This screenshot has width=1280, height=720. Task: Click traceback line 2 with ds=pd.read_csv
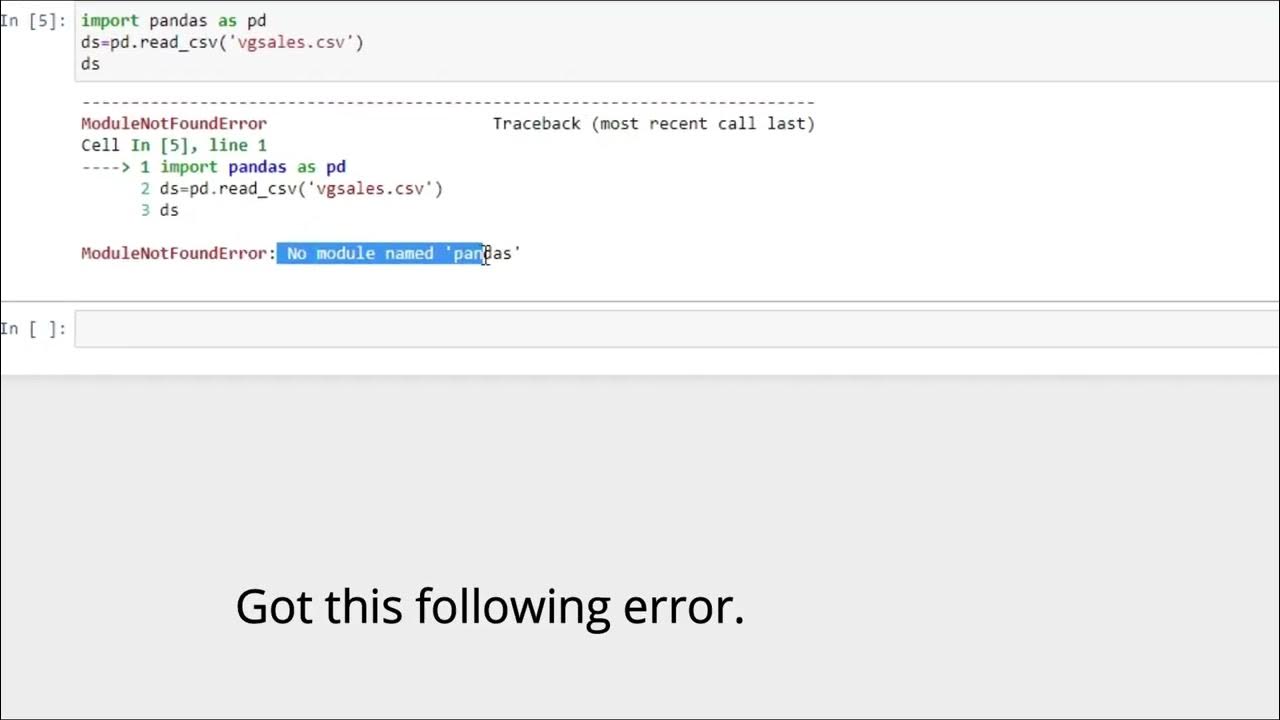(291, 188)
